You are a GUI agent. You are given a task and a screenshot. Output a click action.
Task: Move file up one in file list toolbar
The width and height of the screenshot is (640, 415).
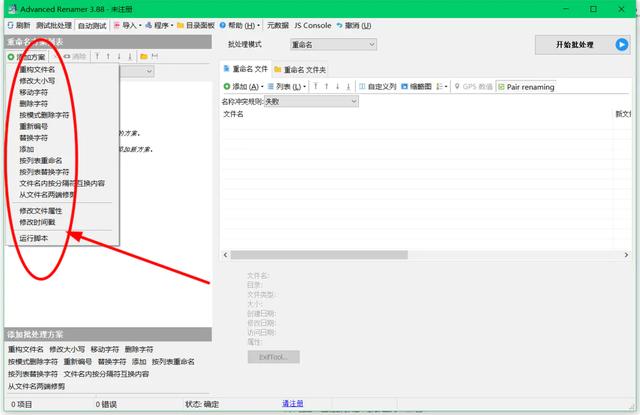tap(327, 87)
